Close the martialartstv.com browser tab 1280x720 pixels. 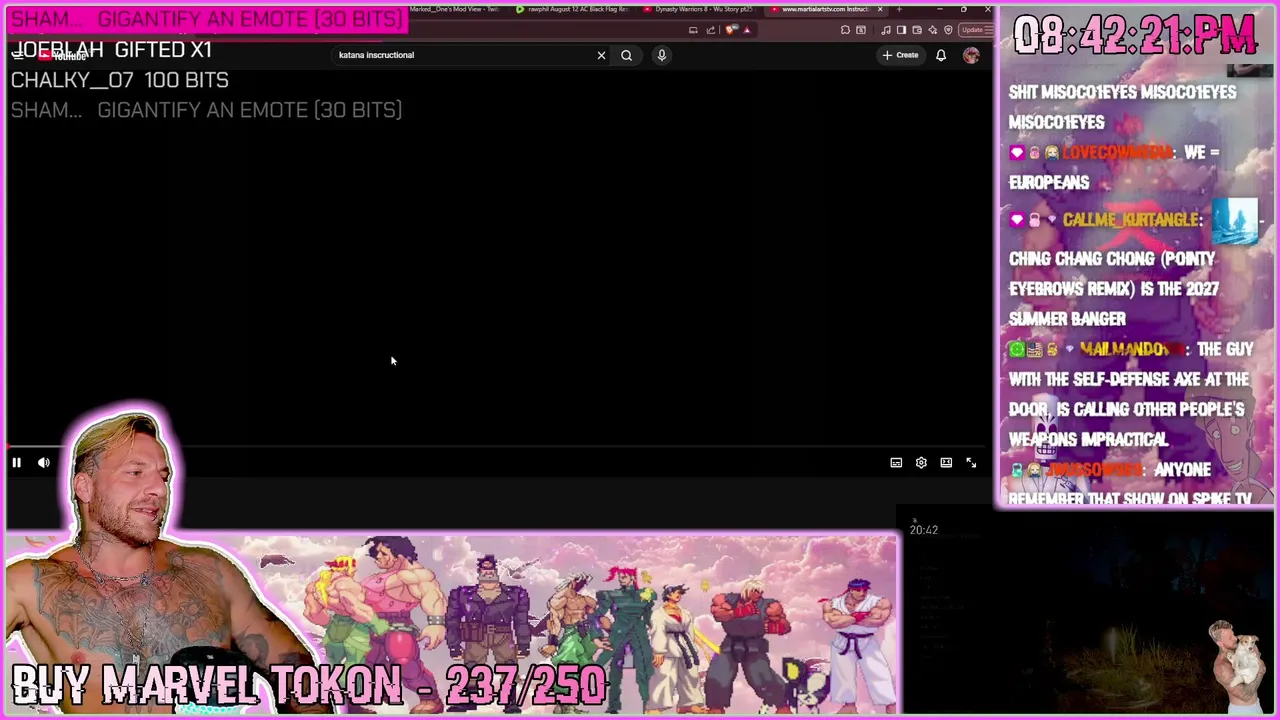880,9
